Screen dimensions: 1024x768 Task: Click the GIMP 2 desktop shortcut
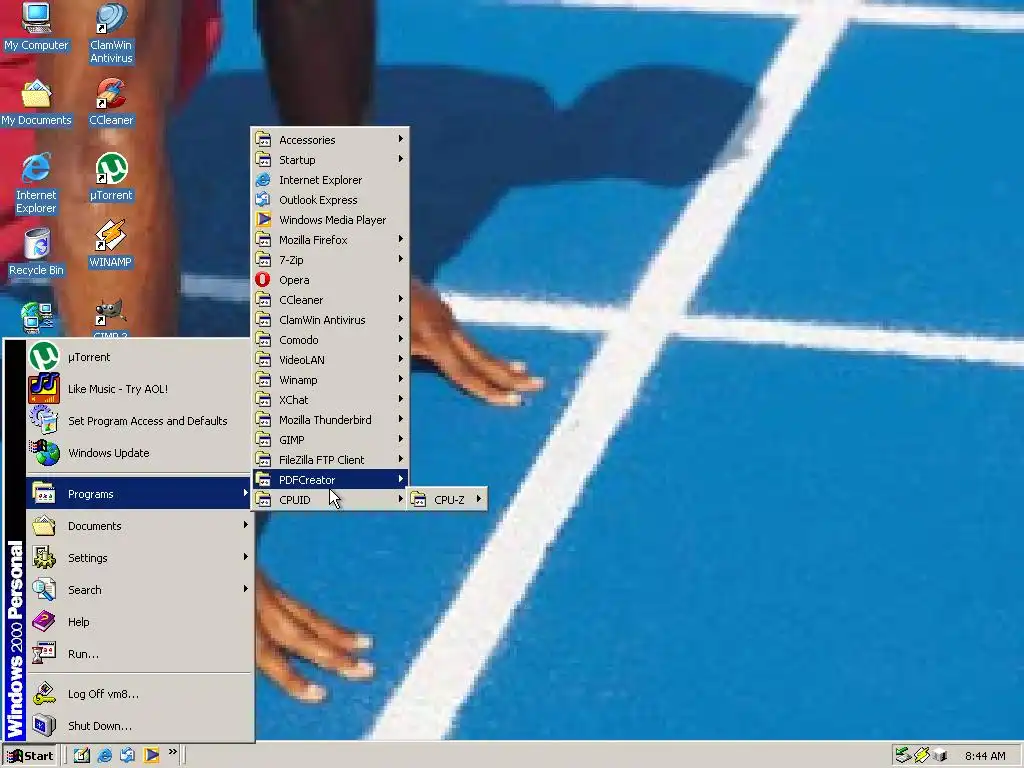110,319
